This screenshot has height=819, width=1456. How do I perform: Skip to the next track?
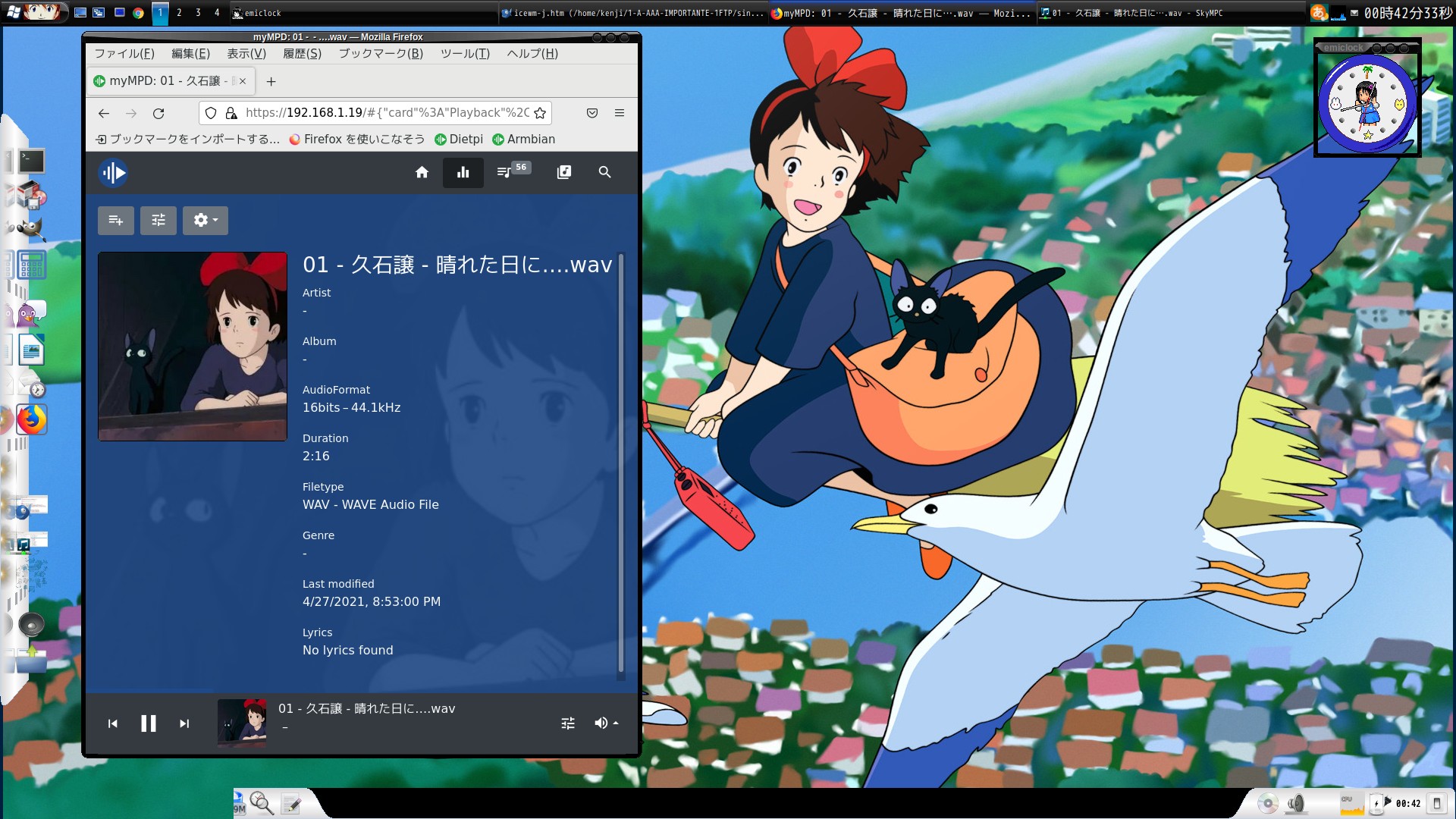pyautogui.click(x=184, y=723)
